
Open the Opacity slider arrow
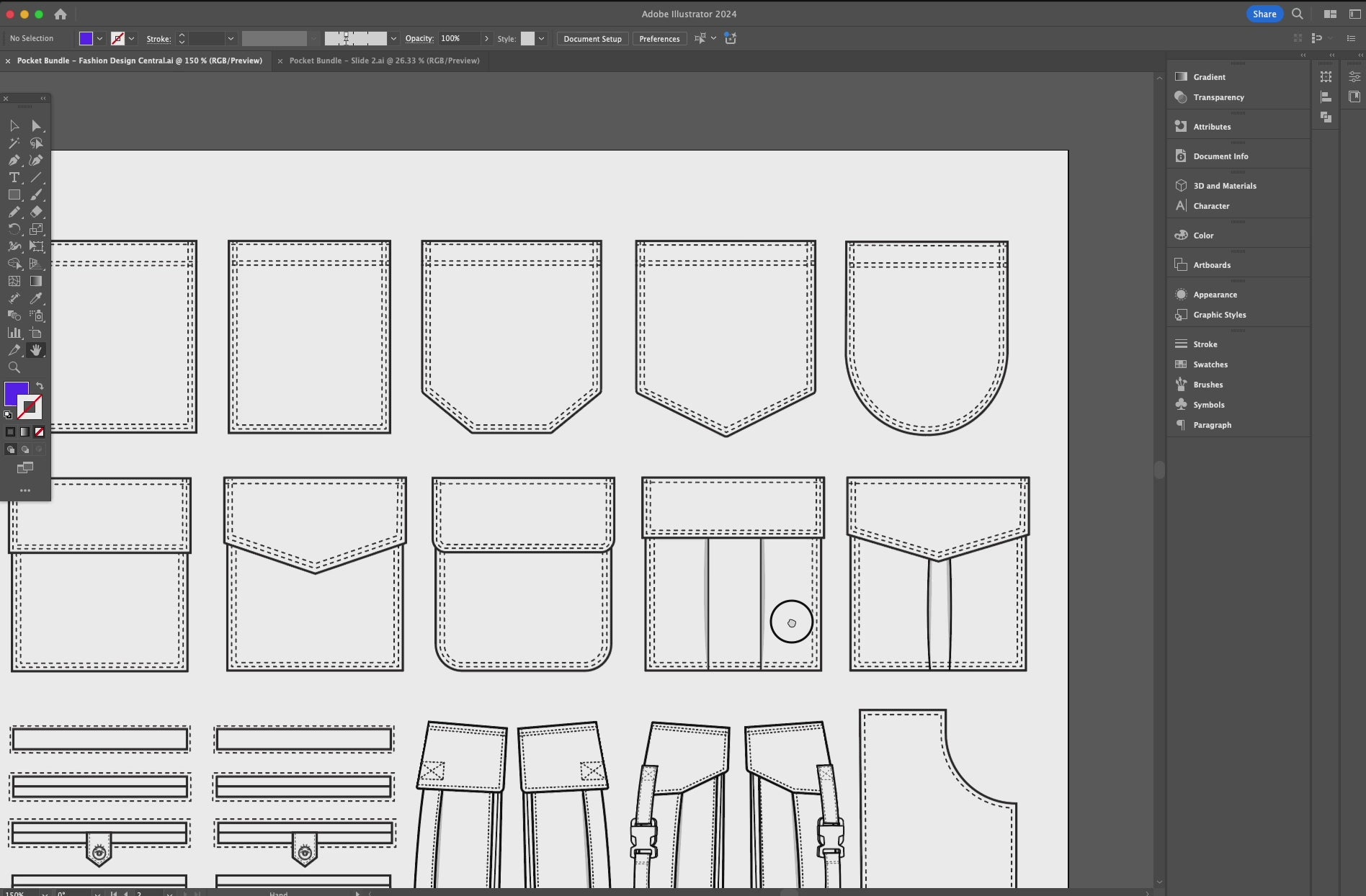(486, 39)
